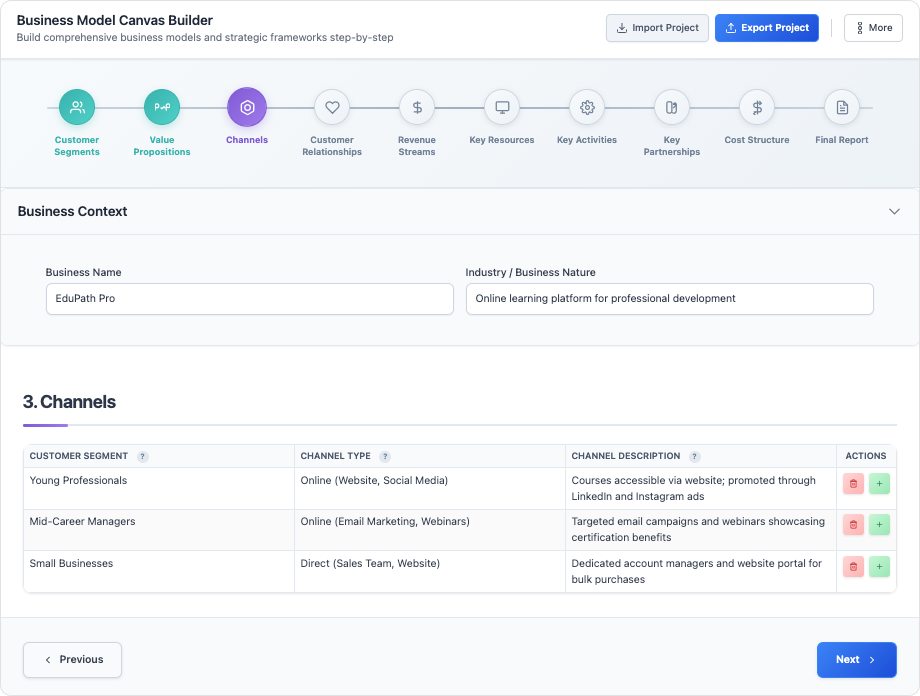Screen dimensions: 920x696
Task: Edit the LinkedIn and Instagram ads description
Action: pyautogui.click(x=701, y=488)
